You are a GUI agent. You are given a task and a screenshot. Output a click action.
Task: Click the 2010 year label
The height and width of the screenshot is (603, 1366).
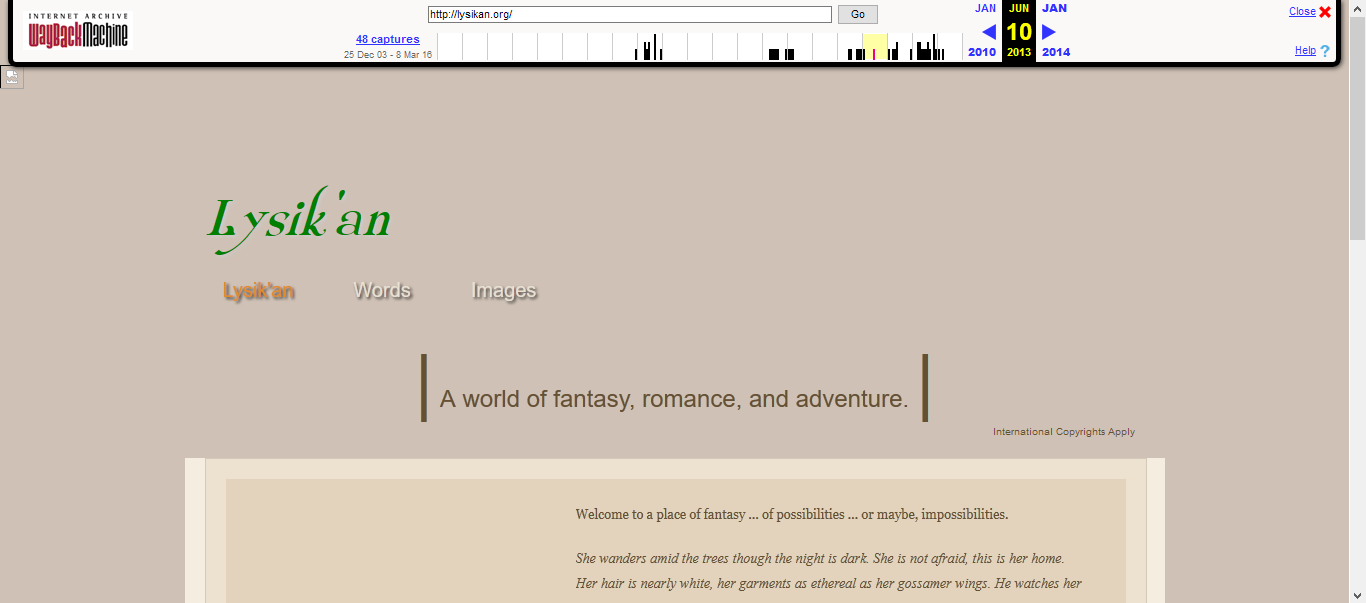982,52
